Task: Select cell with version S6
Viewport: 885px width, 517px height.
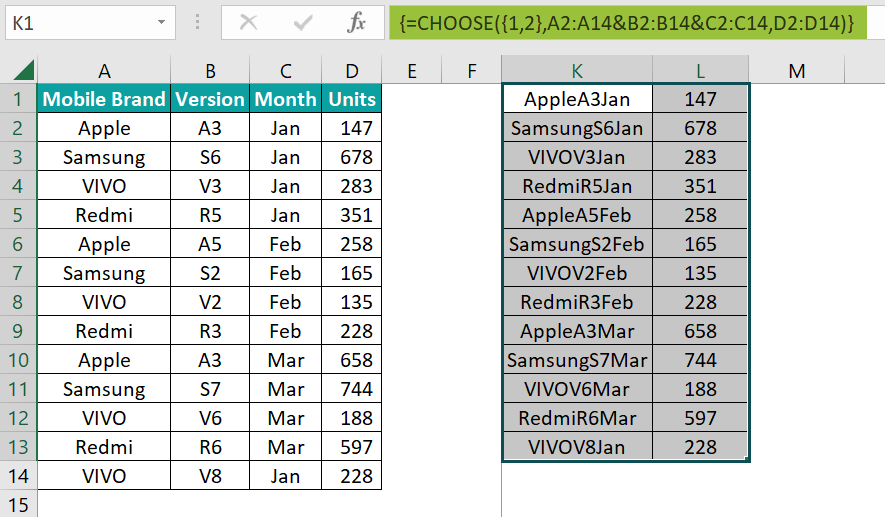Action: pyautogui.click(x=210, y=157)
